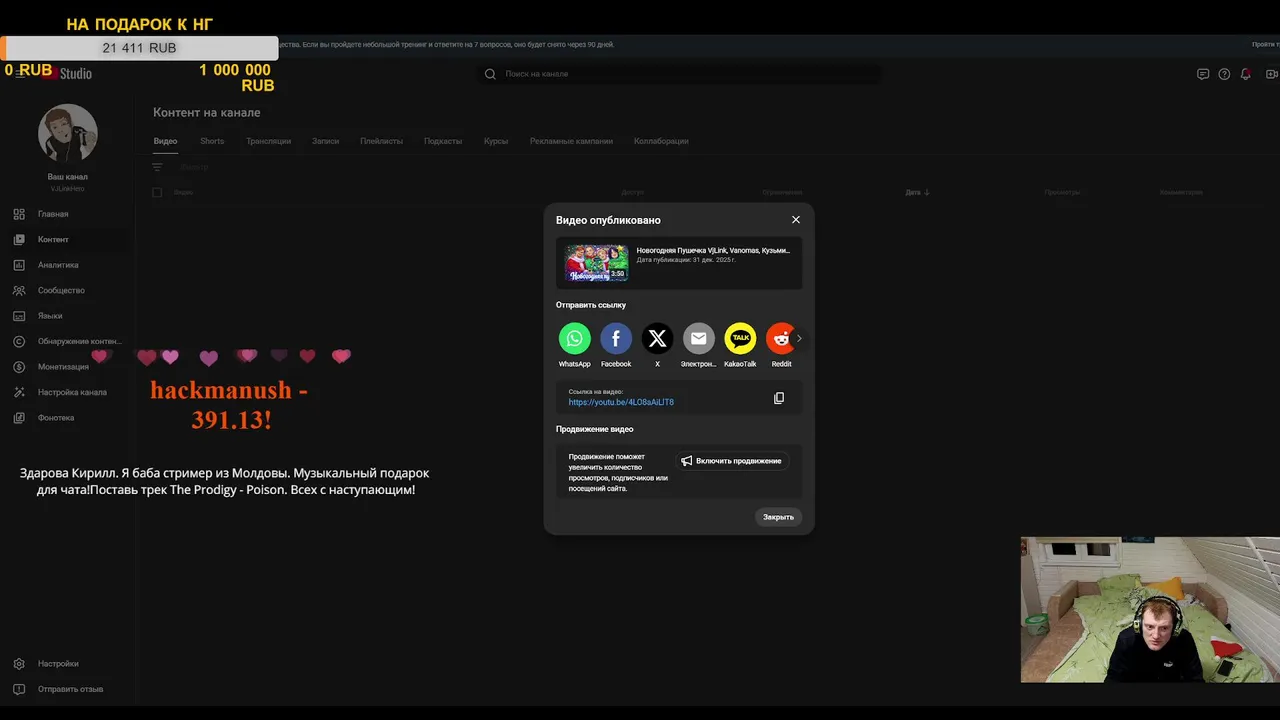Click the hamburger menu beside Studio logo
The width and height of the screenshot is (1280, 720).
20,74
